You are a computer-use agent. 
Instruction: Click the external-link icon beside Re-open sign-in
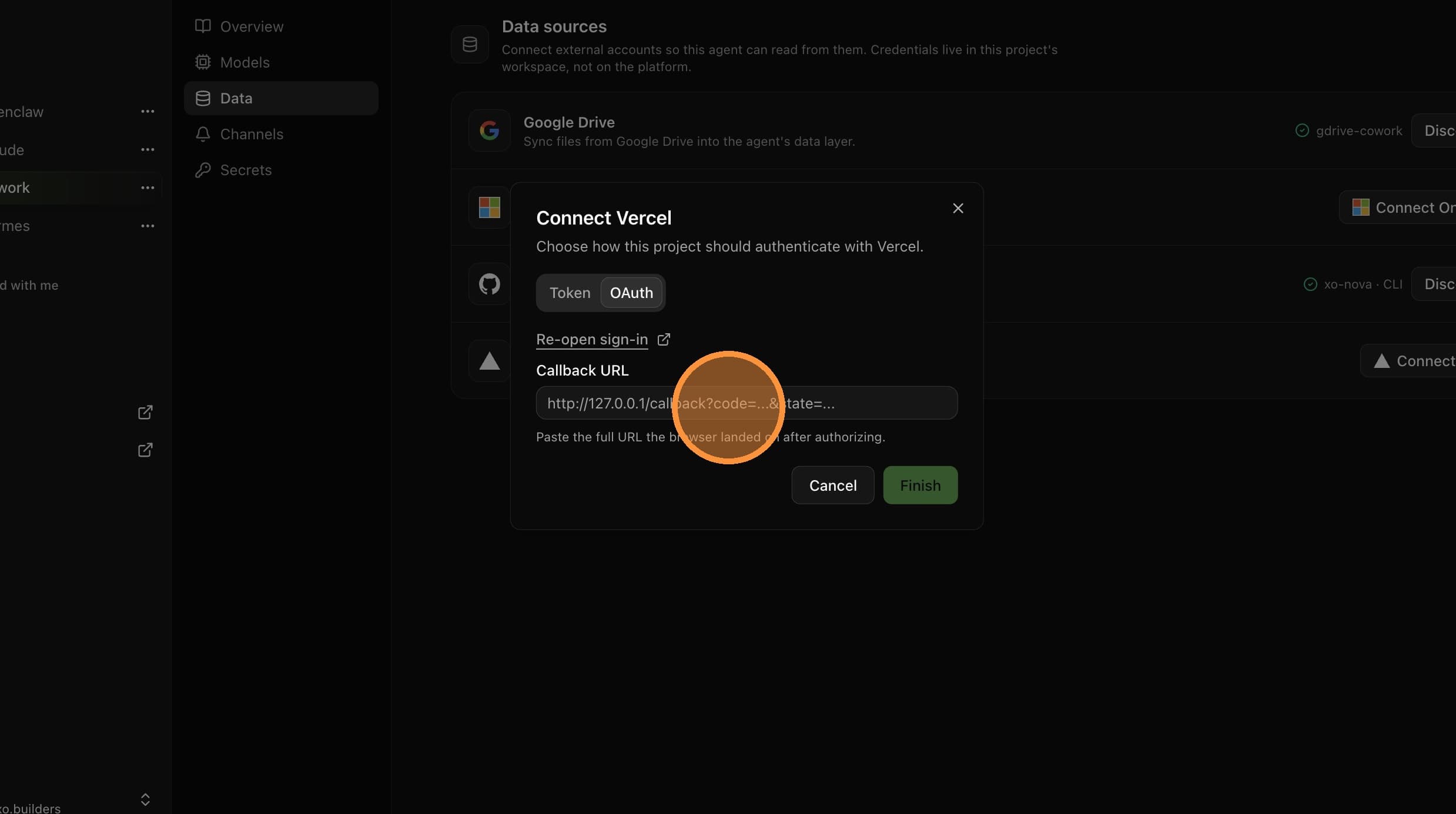click(x=664, y=339)
